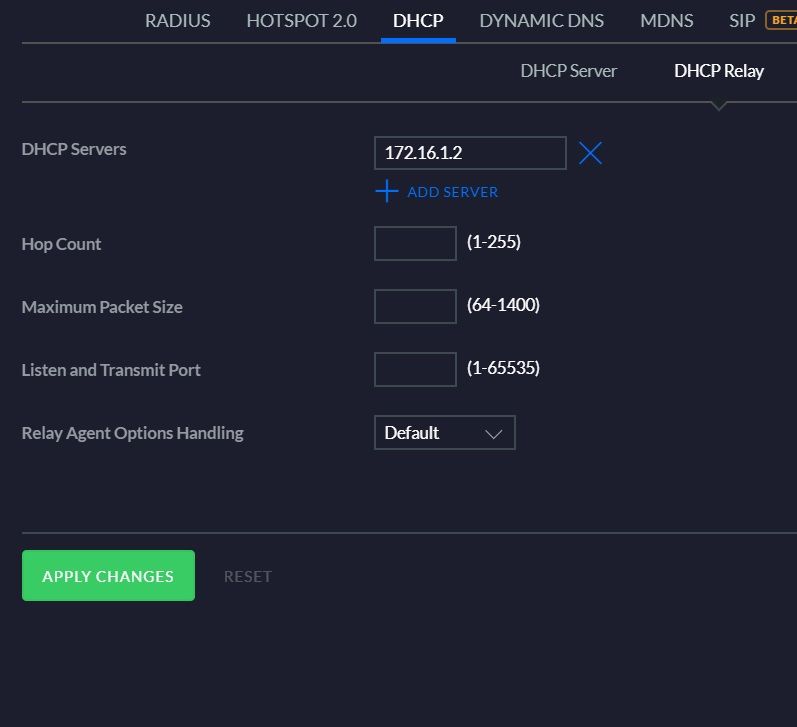Select the DHCP tab
Image resolution: width=797 pixels, height=727 pixels.
point(418,20)
